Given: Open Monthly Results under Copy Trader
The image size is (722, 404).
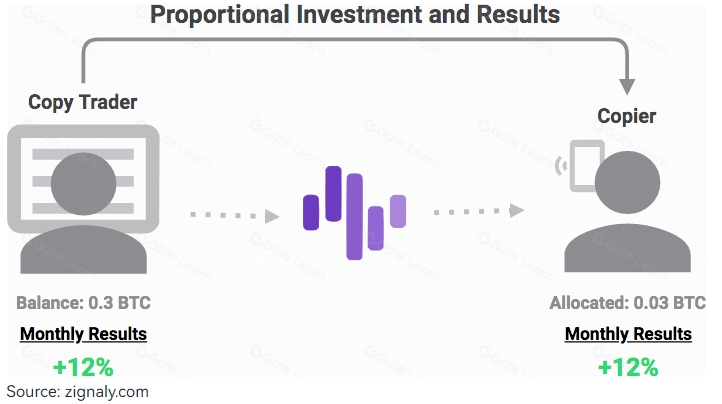Looking at the screenshot, I should pyautogui.click(x=83, y=334).
